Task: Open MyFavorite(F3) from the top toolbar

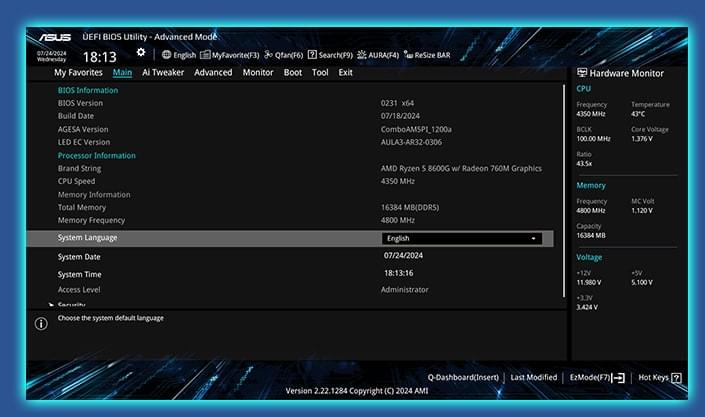Action: (230, 55)
